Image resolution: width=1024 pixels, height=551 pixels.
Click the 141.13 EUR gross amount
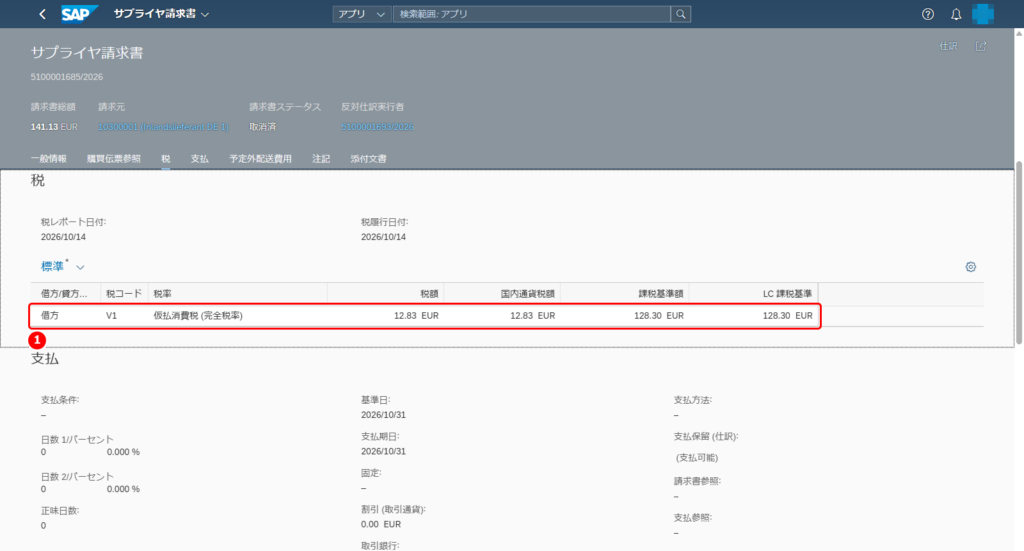pyautogui.click(x=54, y=127)
